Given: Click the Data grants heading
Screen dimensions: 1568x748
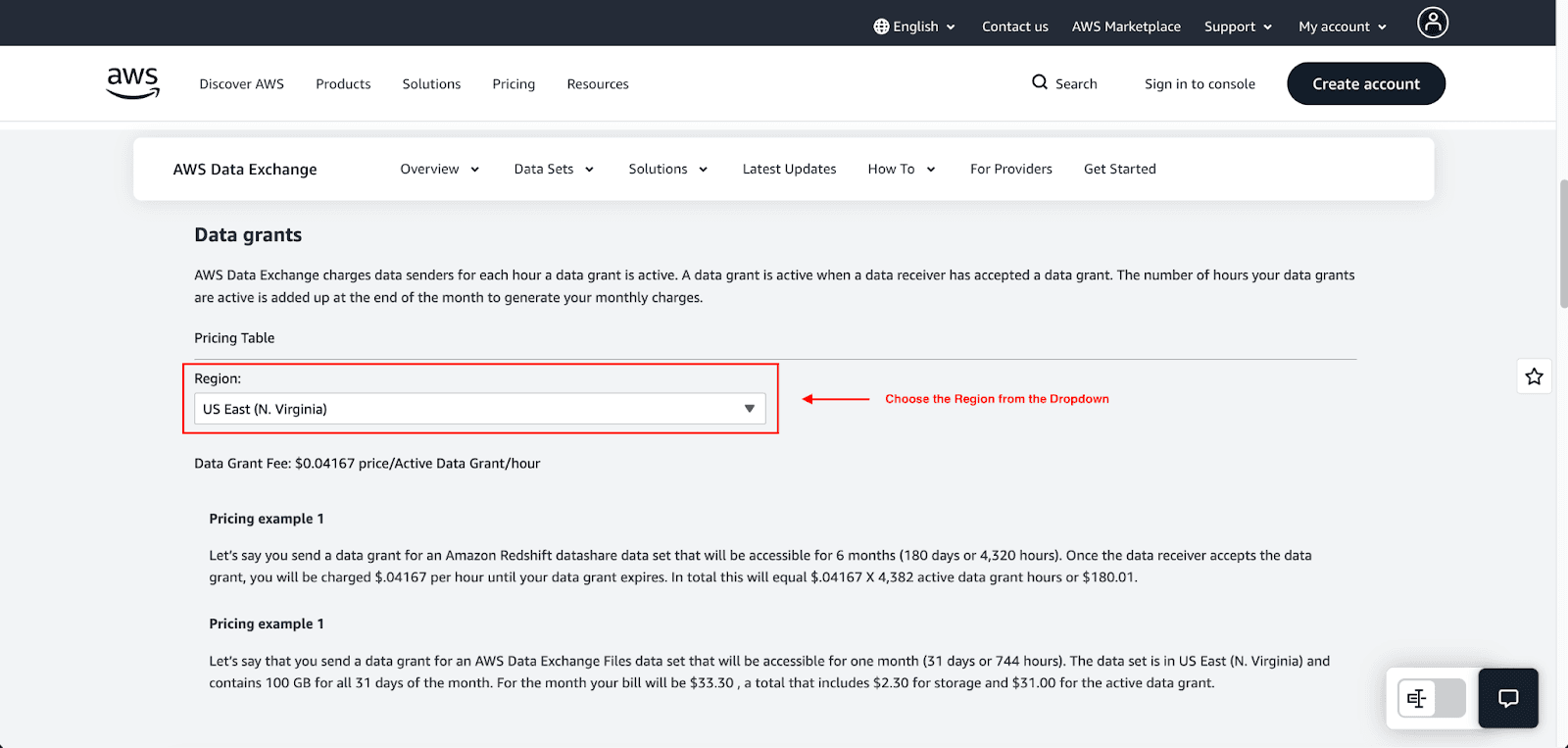Looking at the screenshot, I should point(248,234).
